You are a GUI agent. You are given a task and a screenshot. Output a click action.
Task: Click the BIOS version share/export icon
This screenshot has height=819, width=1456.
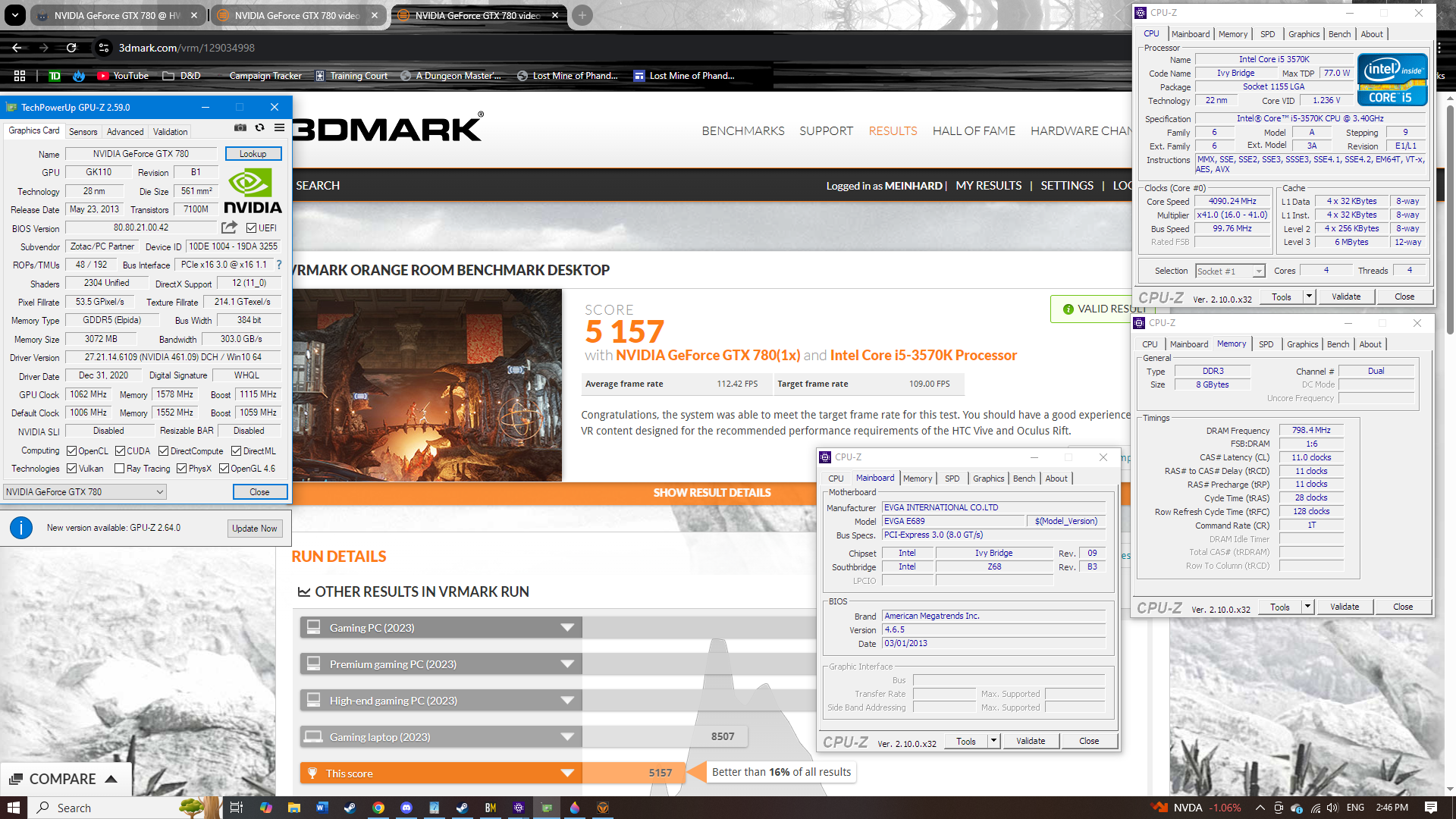point(229,227)
